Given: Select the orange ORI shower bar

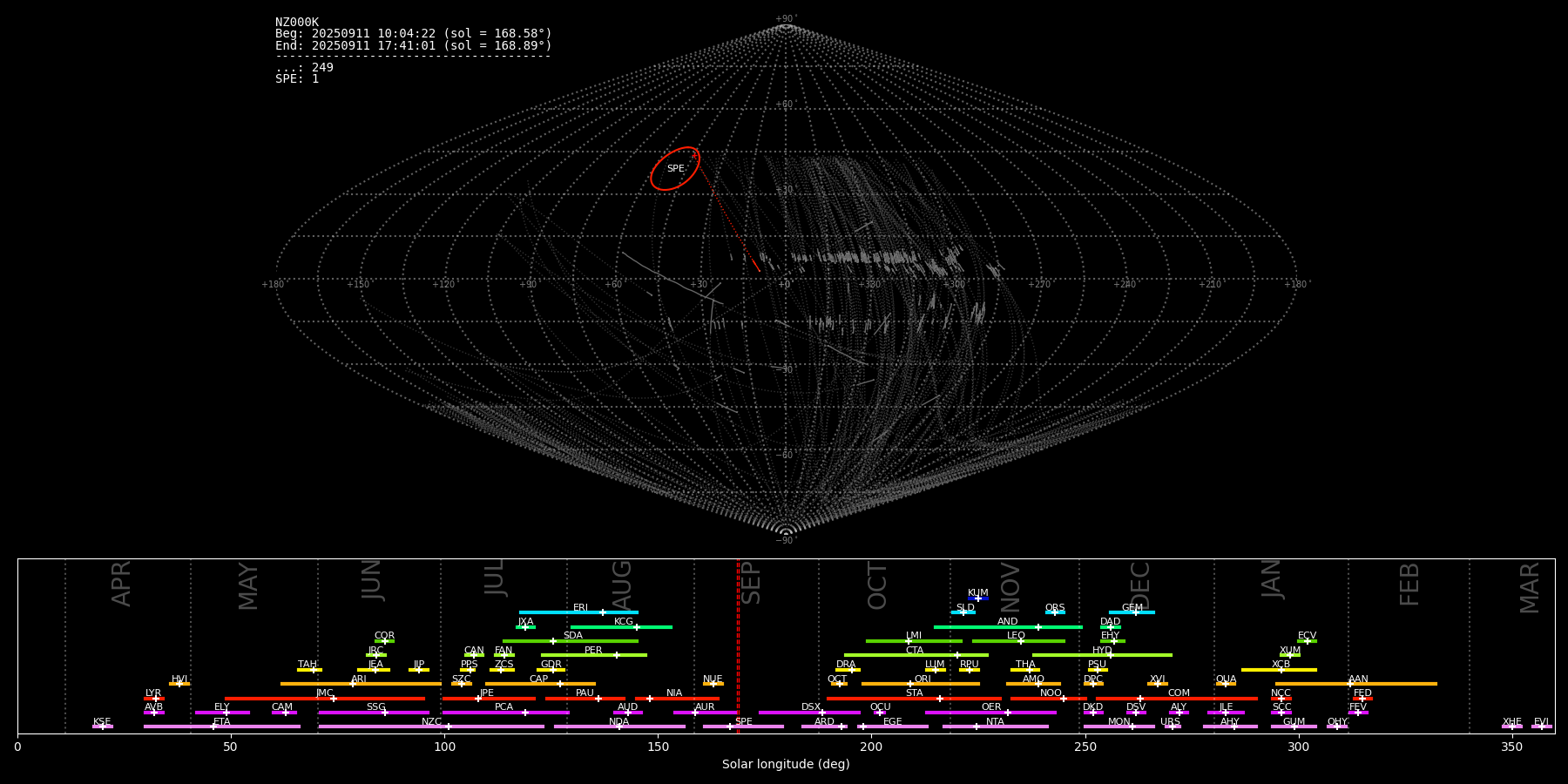Looking at the screenshot, I should coord(921,684).
